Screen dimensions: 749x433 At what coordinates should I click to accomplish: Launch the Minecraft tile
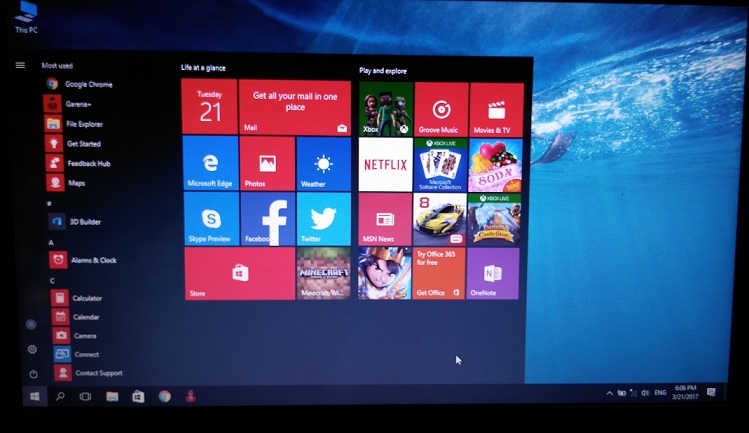click(x=323, y=273)
